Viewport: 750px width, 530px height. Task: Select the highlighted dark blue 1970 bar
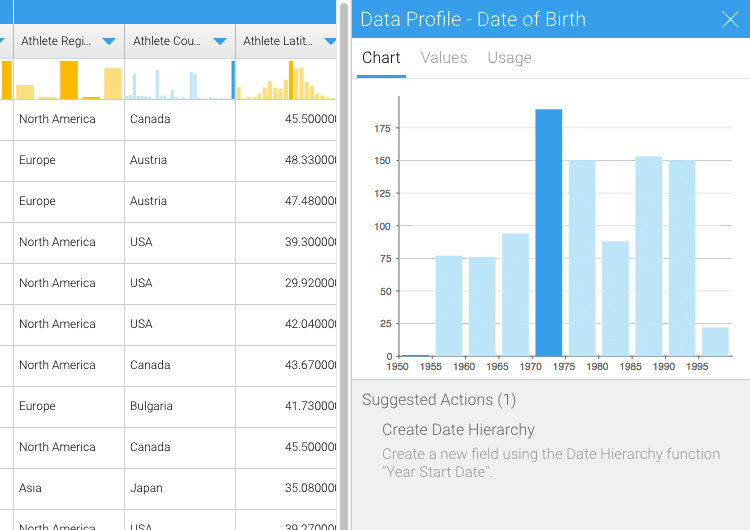pyautogui.click(x=548, y=233)
